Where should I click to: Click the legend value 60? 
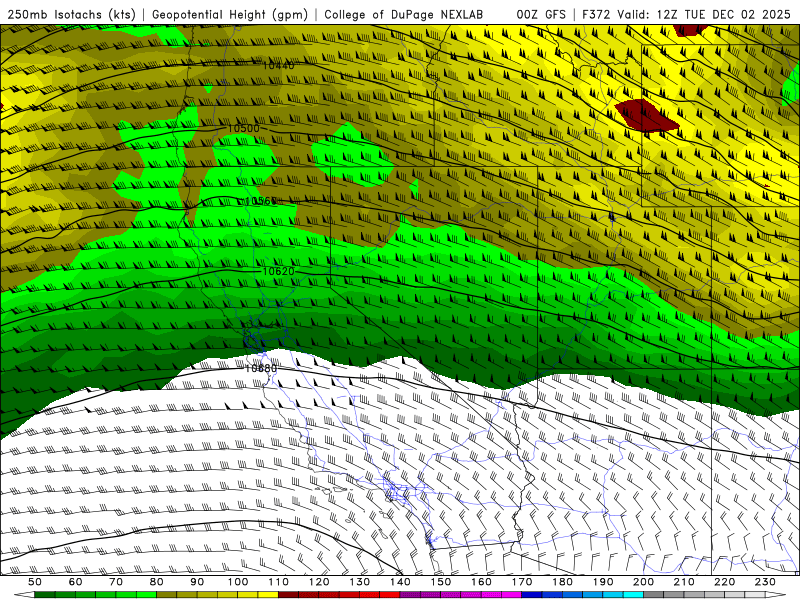pyautogui.click(x=76, y=582)
